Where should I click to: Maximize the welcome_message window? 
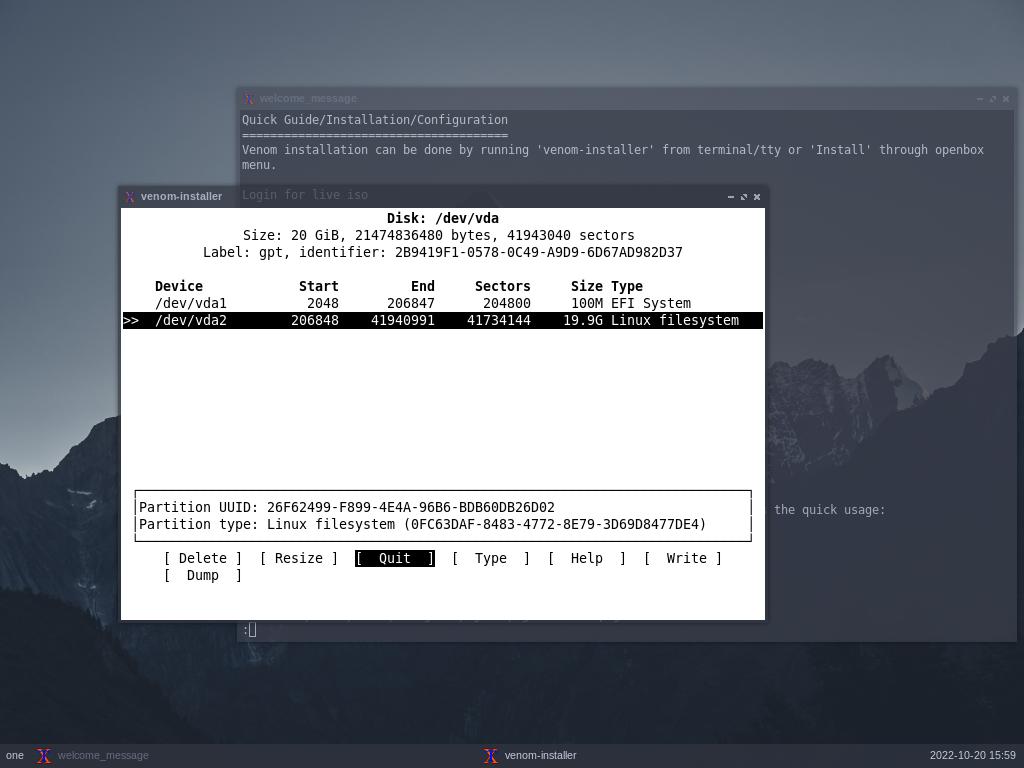pos(993,99)
